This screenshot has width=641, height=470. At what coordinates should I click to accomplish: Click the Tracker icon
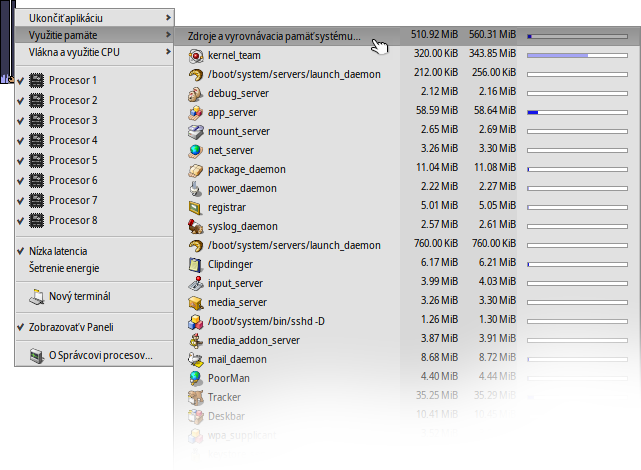tap(196, 398)
